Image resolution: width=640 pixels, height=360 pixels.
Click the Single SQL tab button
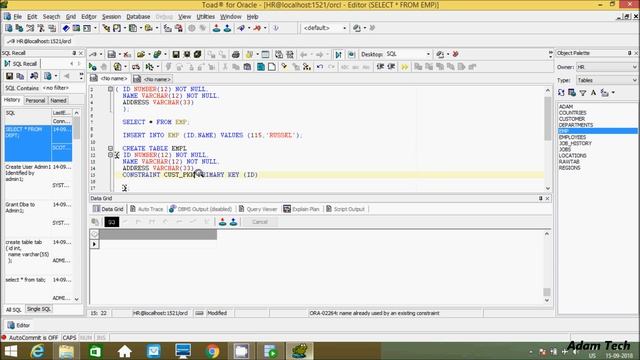point(39,309)
